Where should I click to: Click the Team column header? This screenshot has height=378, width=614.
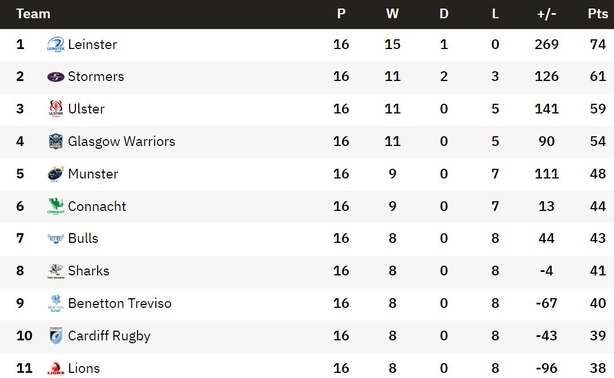[33, 14]
